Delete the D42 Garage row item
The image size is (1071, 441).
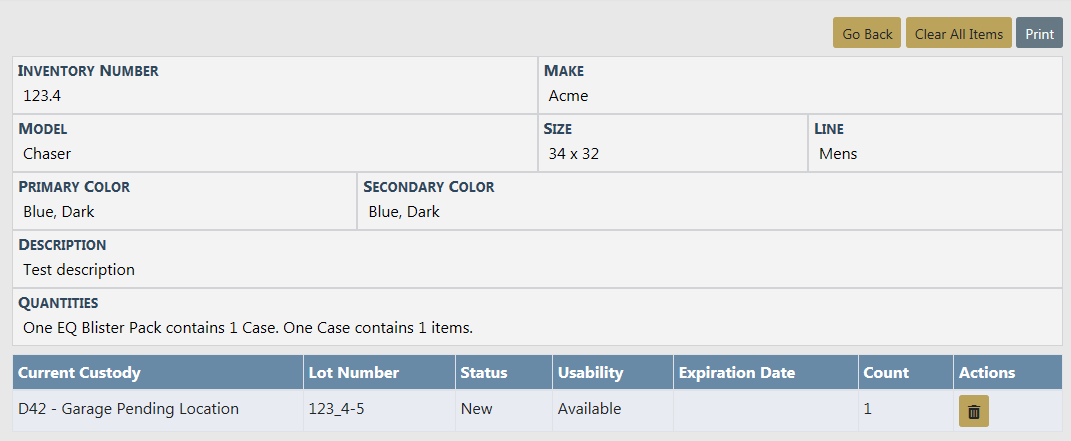[x=973, y=411]
